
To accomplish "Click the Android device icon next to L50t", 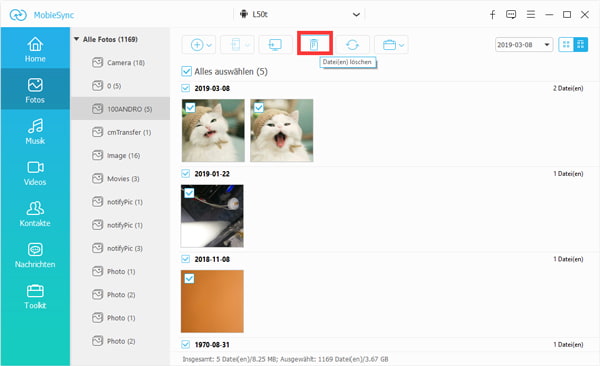I will tap(244, 14).
